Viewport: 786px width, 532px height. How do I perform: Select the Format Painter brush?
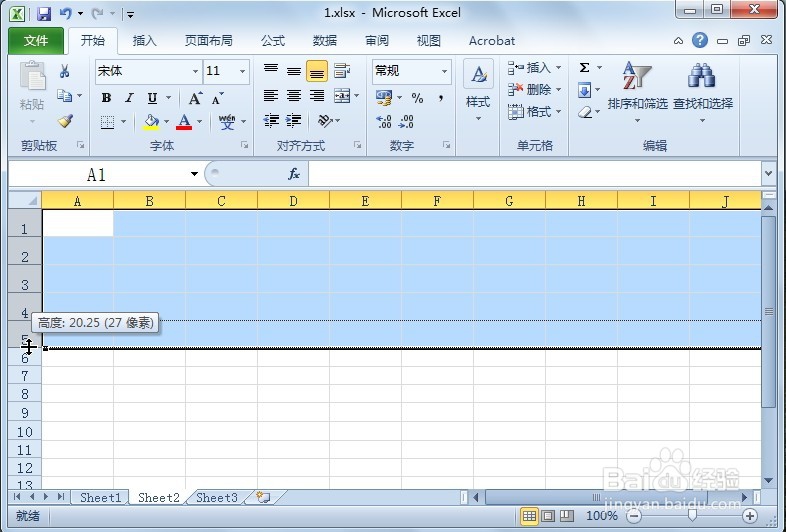point(65,121)
